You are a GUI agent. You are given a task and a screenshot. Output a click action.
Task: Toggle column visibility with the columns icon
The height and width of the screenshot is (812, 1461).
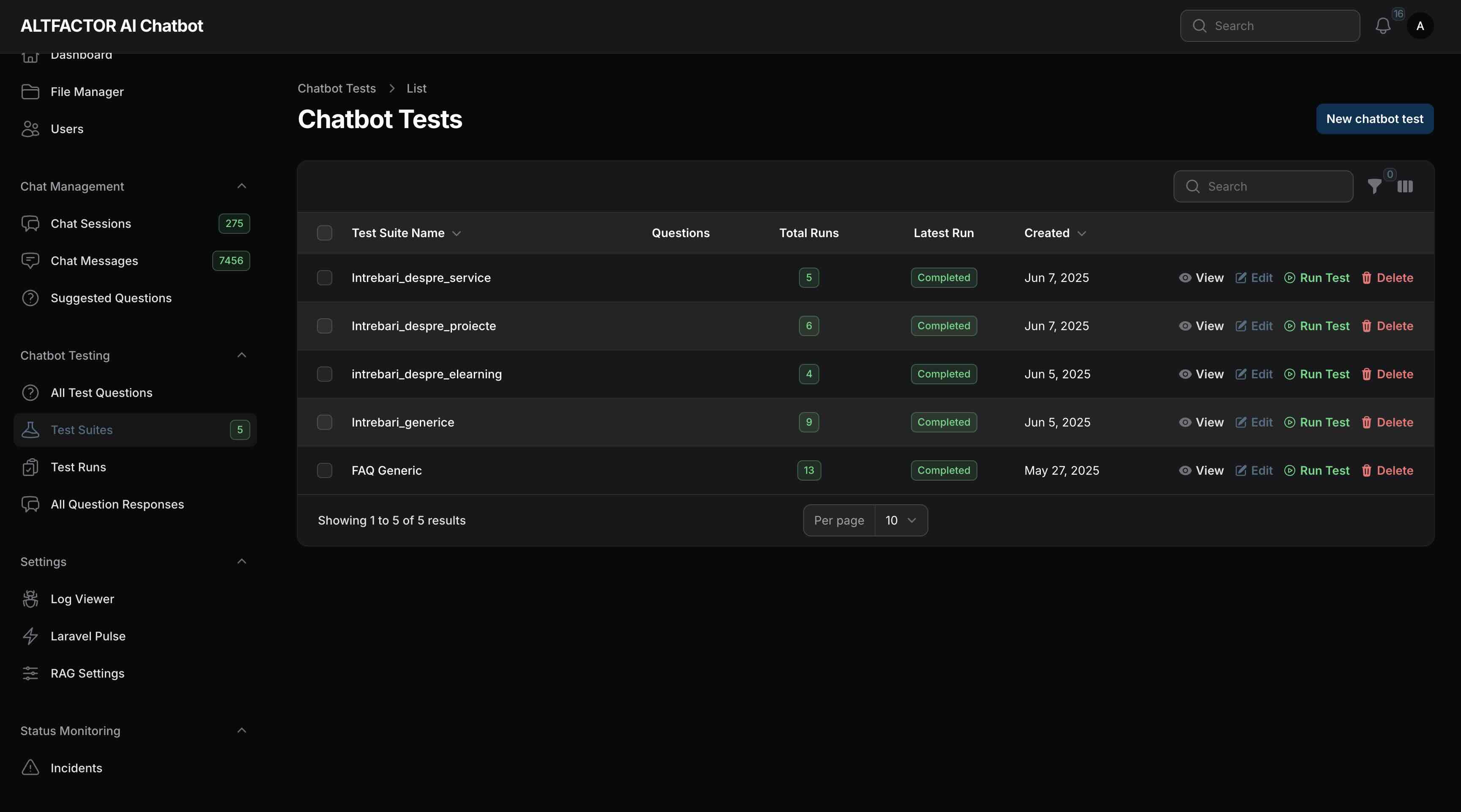[x=1406, y=186]
